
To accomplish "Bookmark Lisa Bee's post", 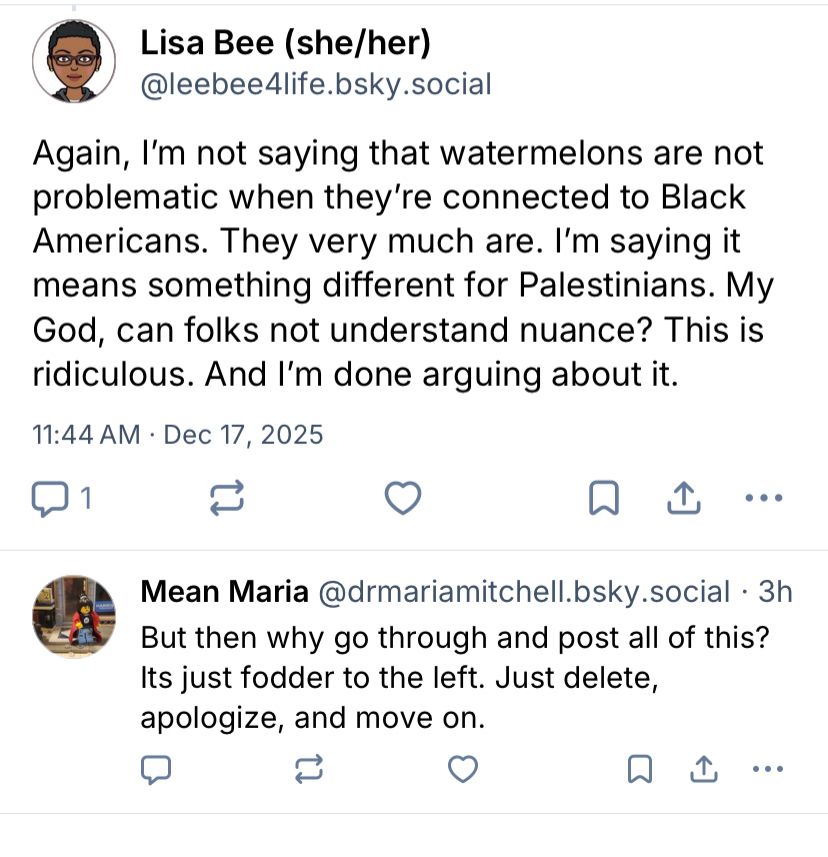I will pos(604,498).
